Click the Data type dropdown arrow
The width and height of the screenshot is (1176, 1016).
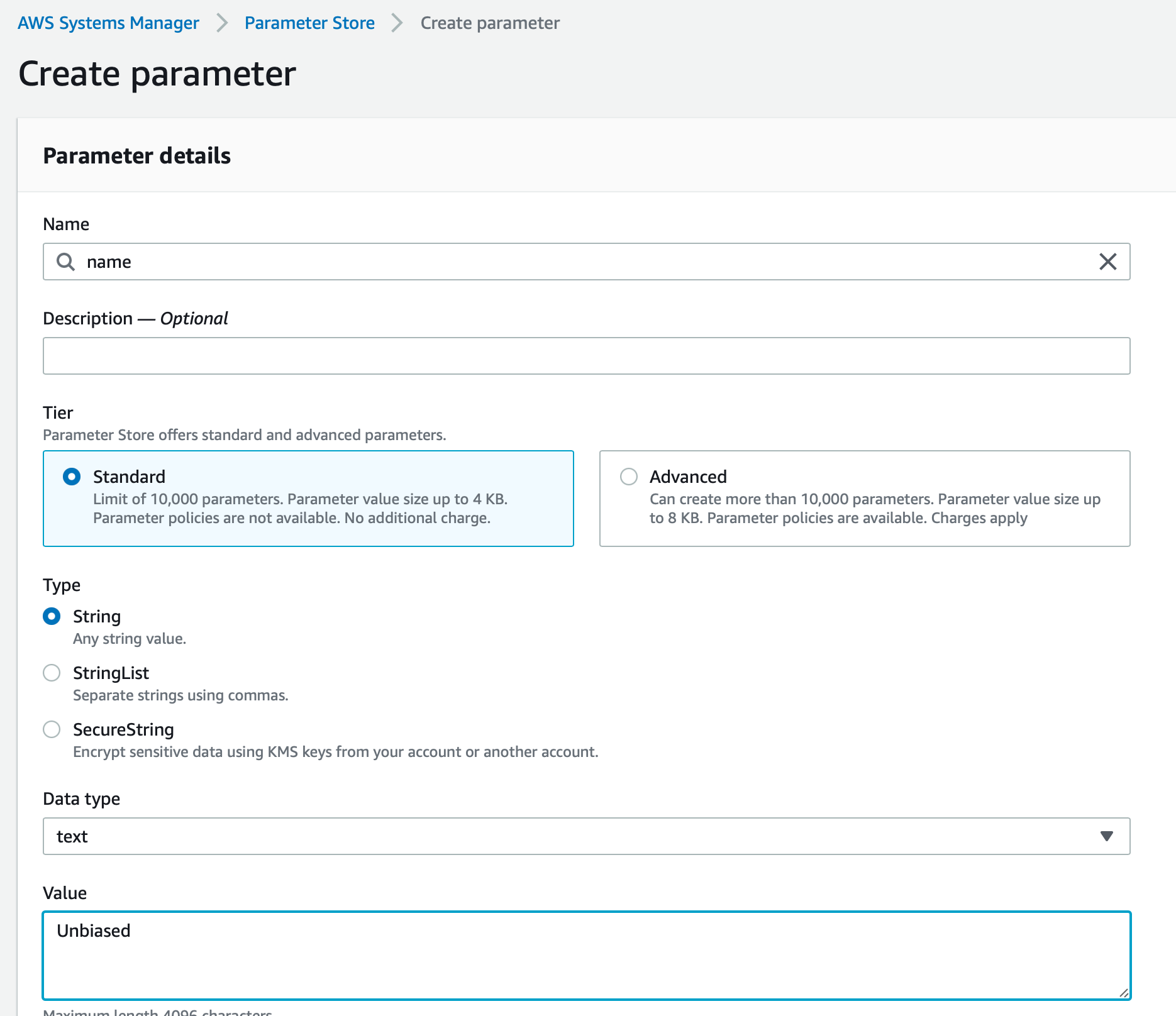1107,836
